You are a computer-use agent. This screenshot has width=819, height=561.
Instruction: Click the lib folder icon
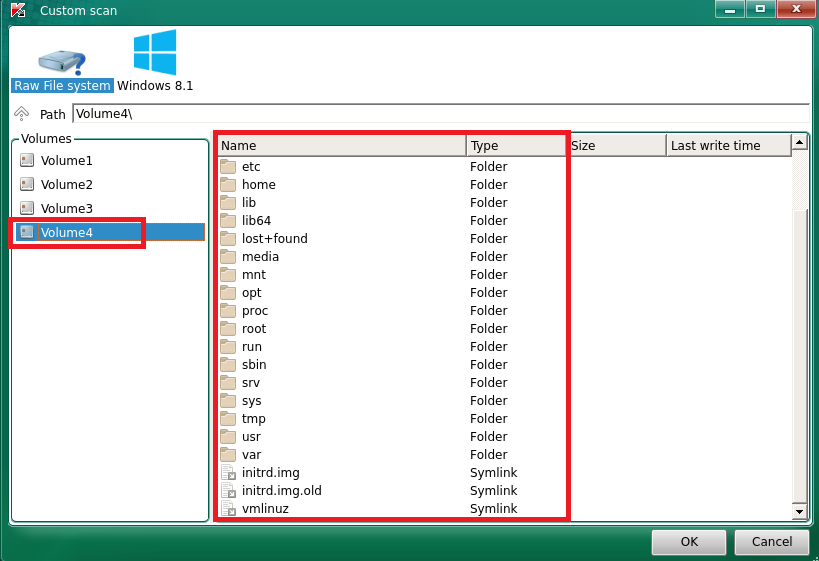228,203
